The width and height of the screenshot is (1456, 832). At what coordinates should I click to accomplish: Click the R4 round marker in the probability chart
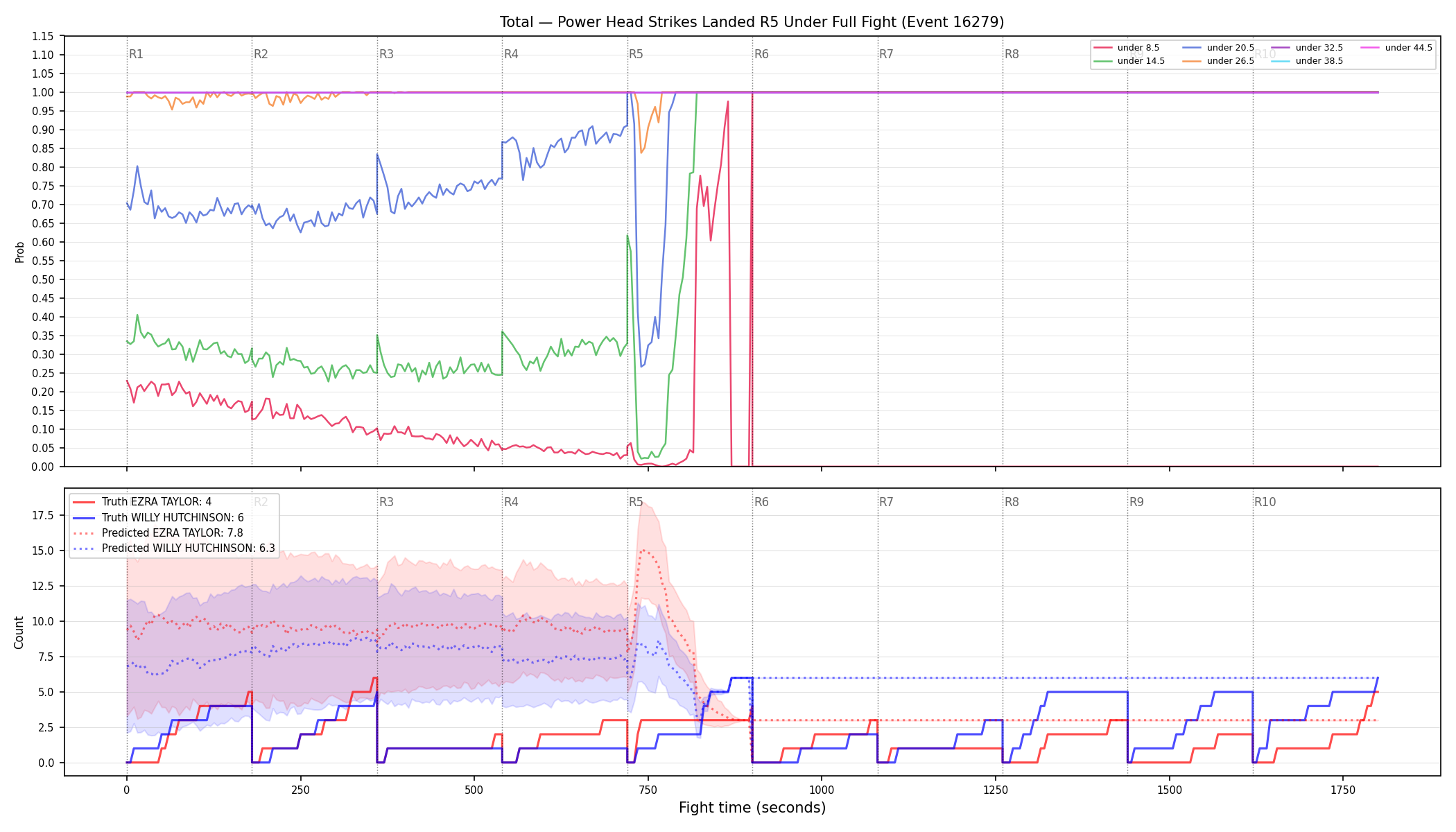tap(511, 54)
